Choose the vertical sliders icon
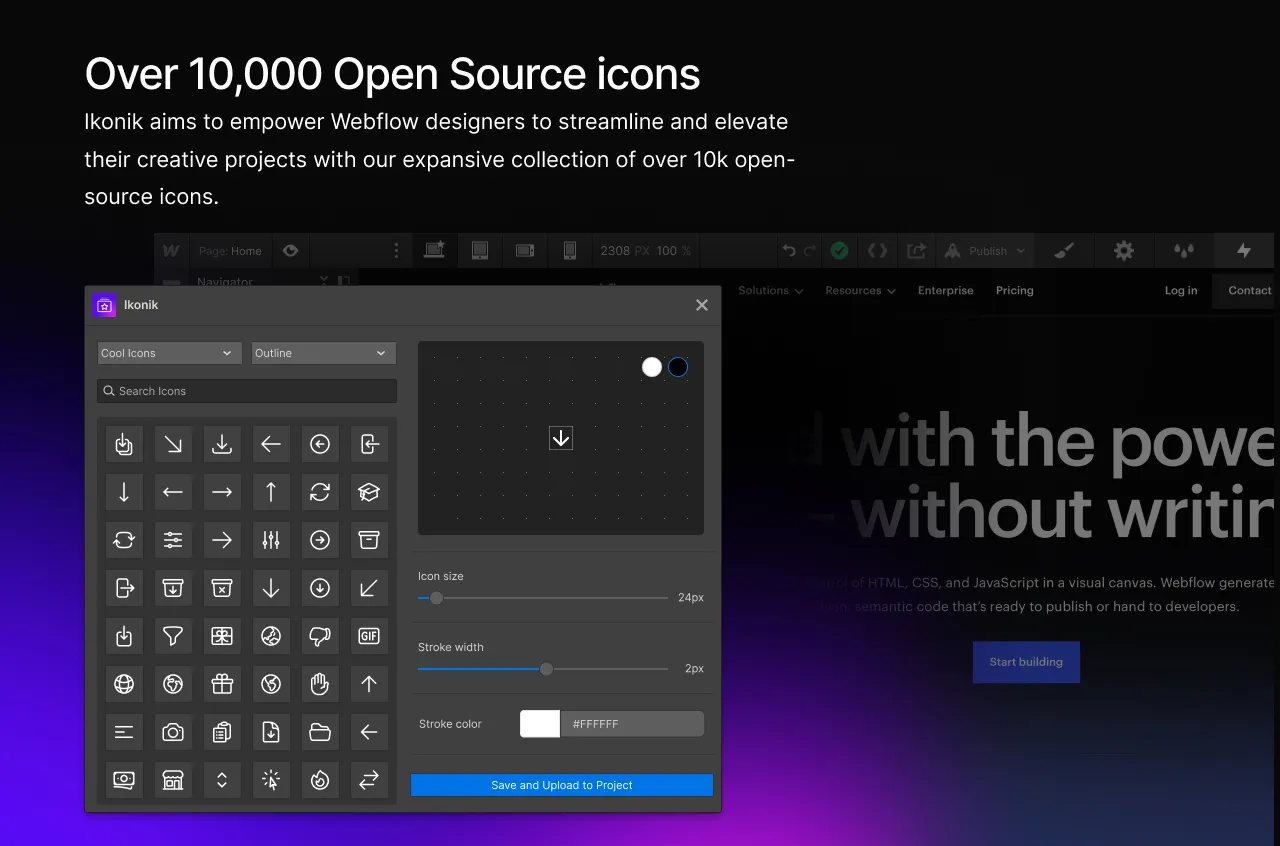The width and height of the screenshot is (1280, 846). pos(271,540)
